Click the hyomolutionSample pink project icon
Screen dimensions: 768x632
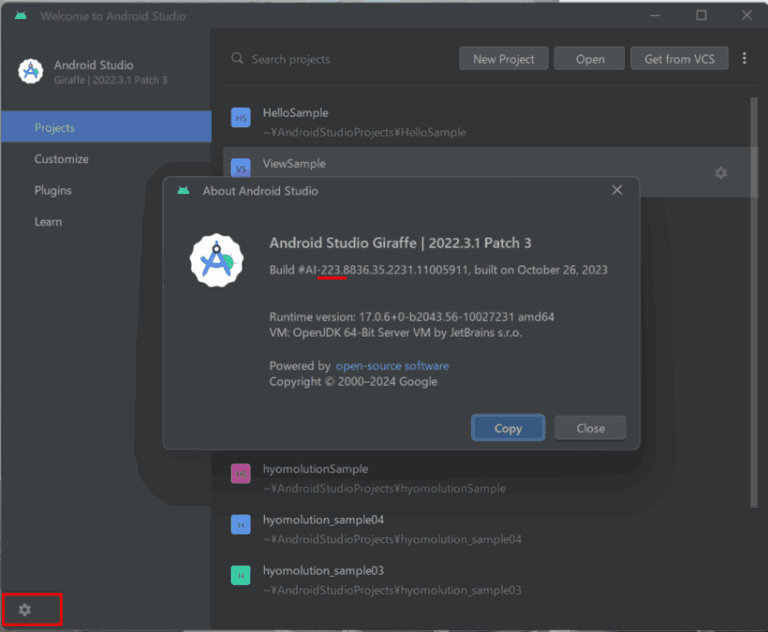[240, 474]
